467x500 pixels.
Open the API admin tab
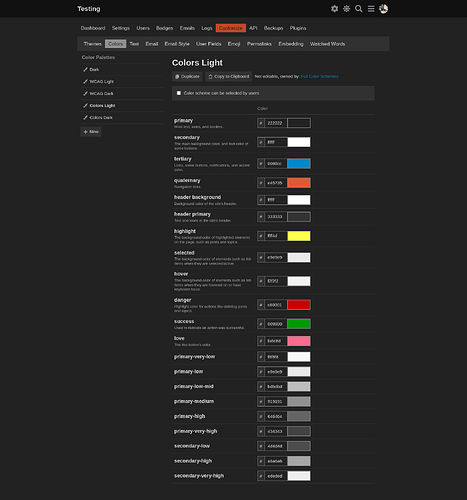253,28
